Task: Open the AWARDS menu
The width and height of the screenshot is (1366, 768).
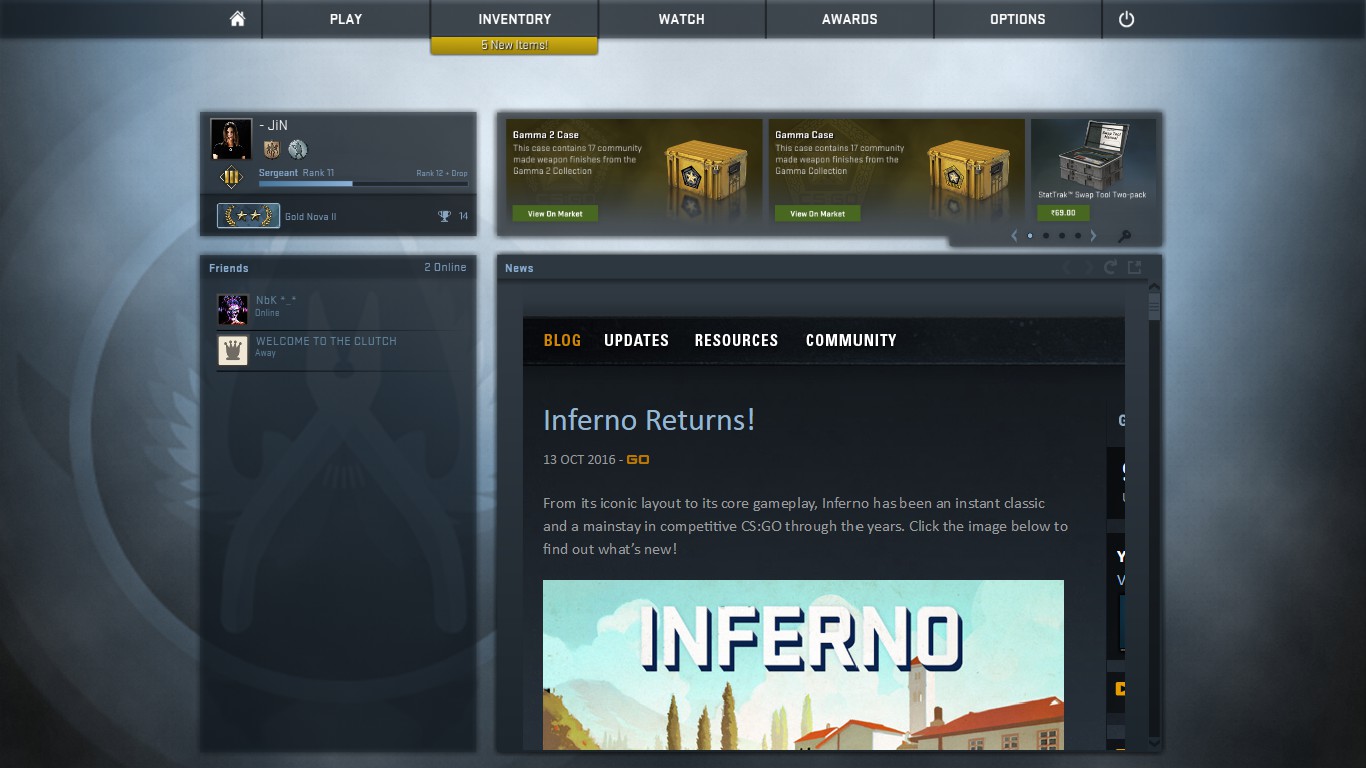Action: 850,19
